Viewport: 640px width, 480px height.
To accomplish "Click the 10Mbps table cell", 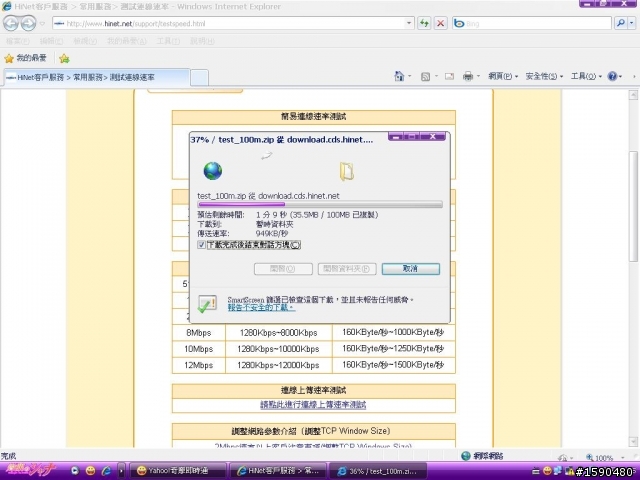I will pyautogui.click(x=199, y=349).
